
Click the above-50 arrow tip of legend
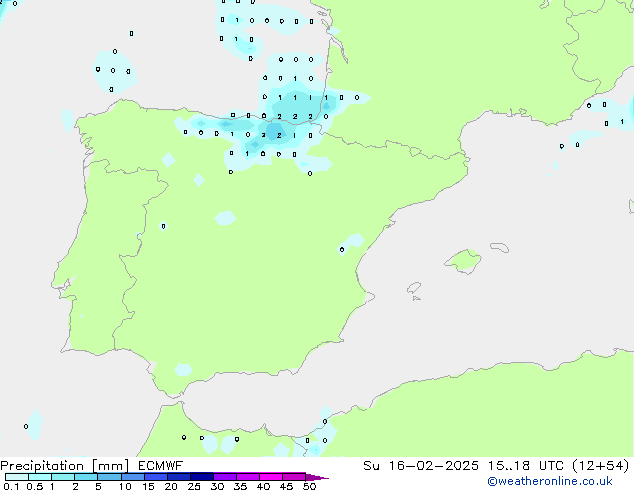pyautogui.click(x=317, y=477)
